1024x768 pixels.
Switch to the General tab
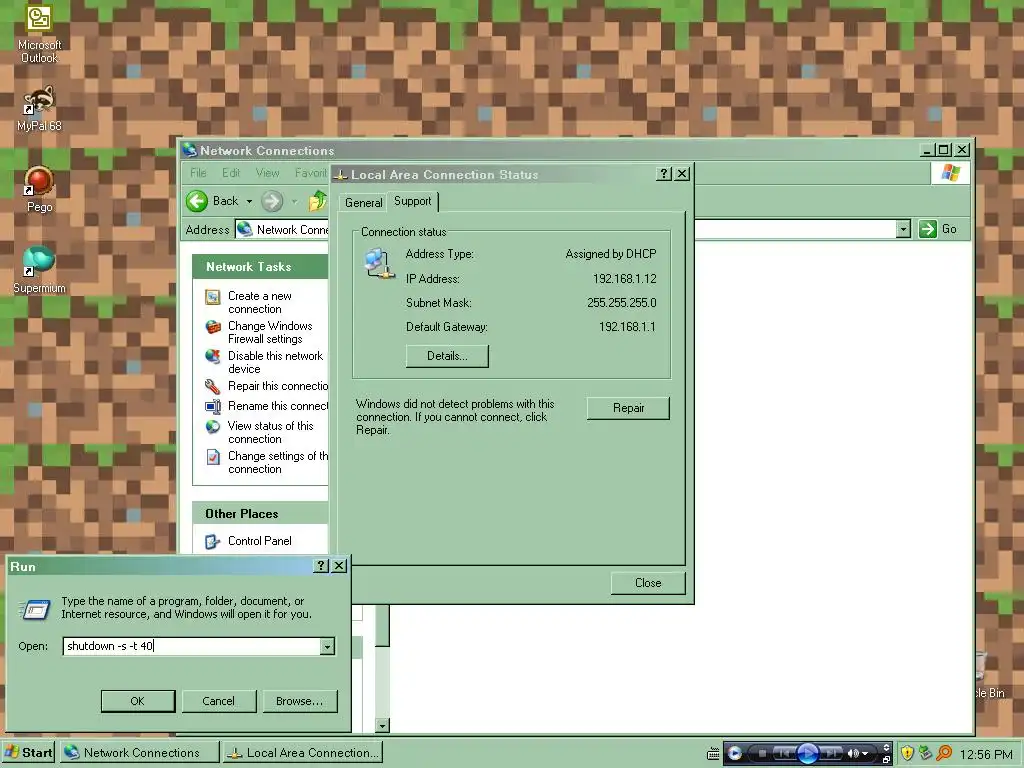[363, 202]
